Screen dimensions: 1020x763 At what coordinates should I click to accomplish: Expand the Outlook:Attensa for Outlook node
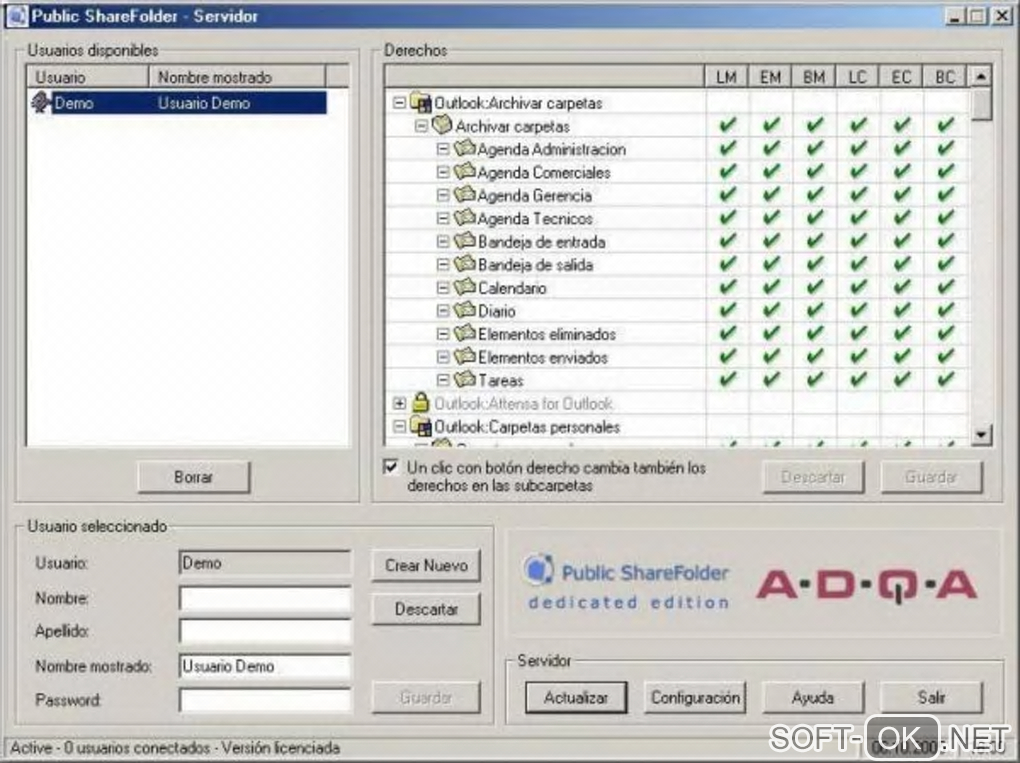click(399, 404)
